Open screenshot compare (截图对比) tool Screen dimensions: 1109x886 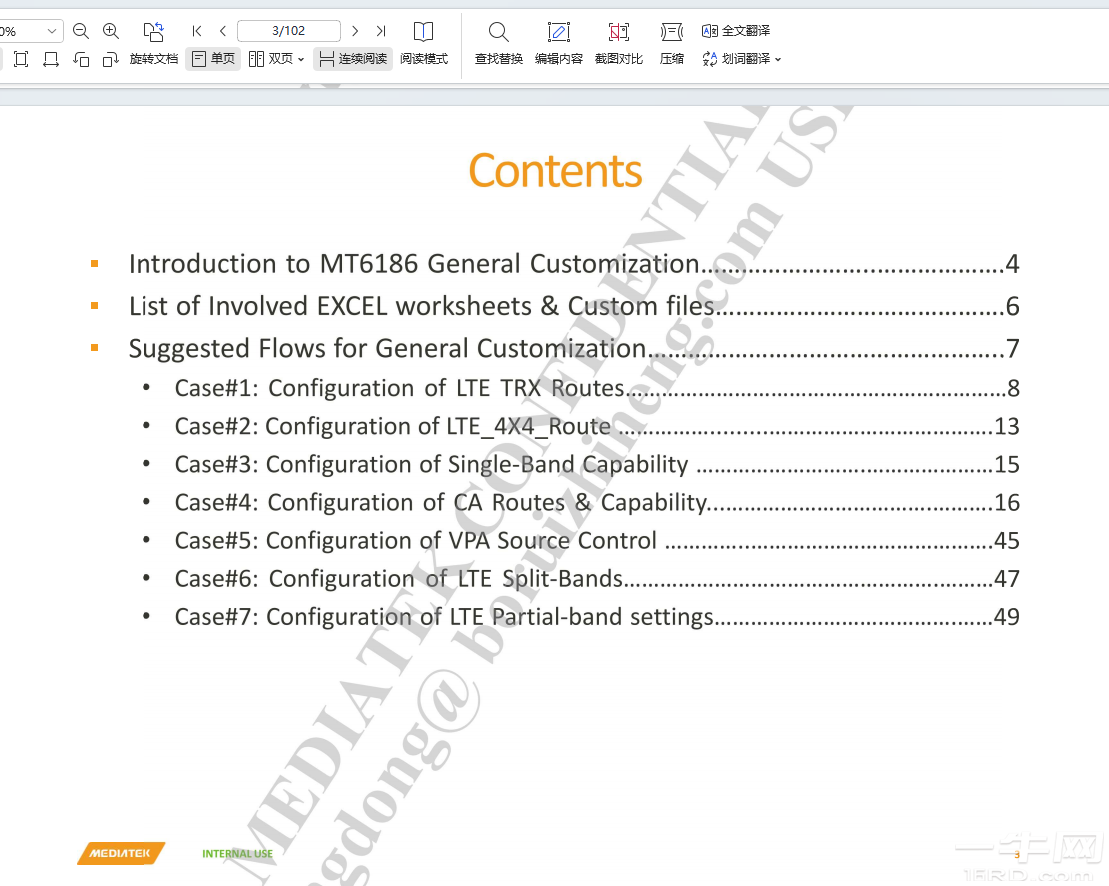[619, 43]
